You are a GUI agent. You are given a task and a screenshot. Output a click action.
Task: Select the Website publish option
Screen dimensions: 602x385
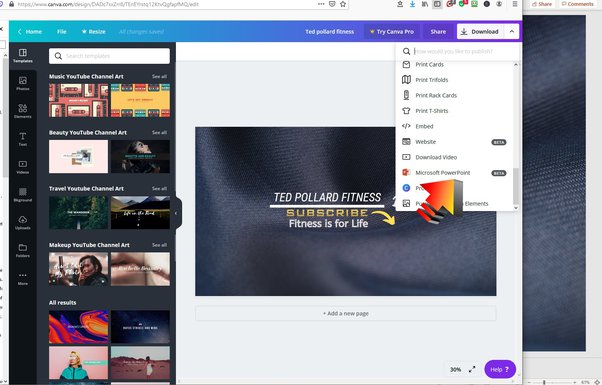click(x=455, y=142)
